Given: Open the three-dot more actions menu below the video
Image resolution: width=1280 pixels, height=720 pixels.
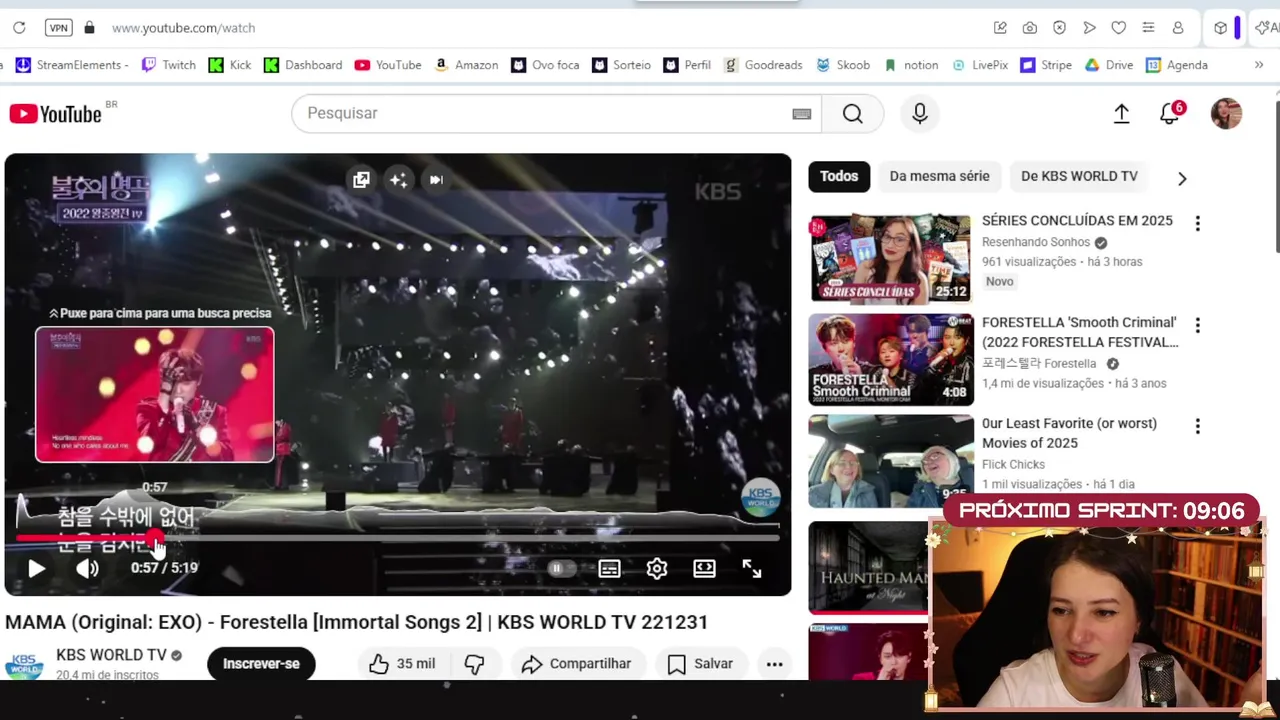Looking at the screenshot, I should (774, 663).
